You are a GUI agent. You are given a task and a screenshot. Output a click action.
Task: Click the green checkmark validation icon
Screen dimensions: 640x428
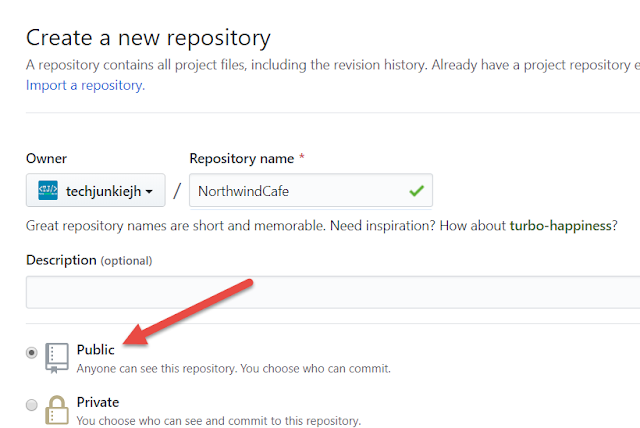pyautogui.click(x=417, y=189)
